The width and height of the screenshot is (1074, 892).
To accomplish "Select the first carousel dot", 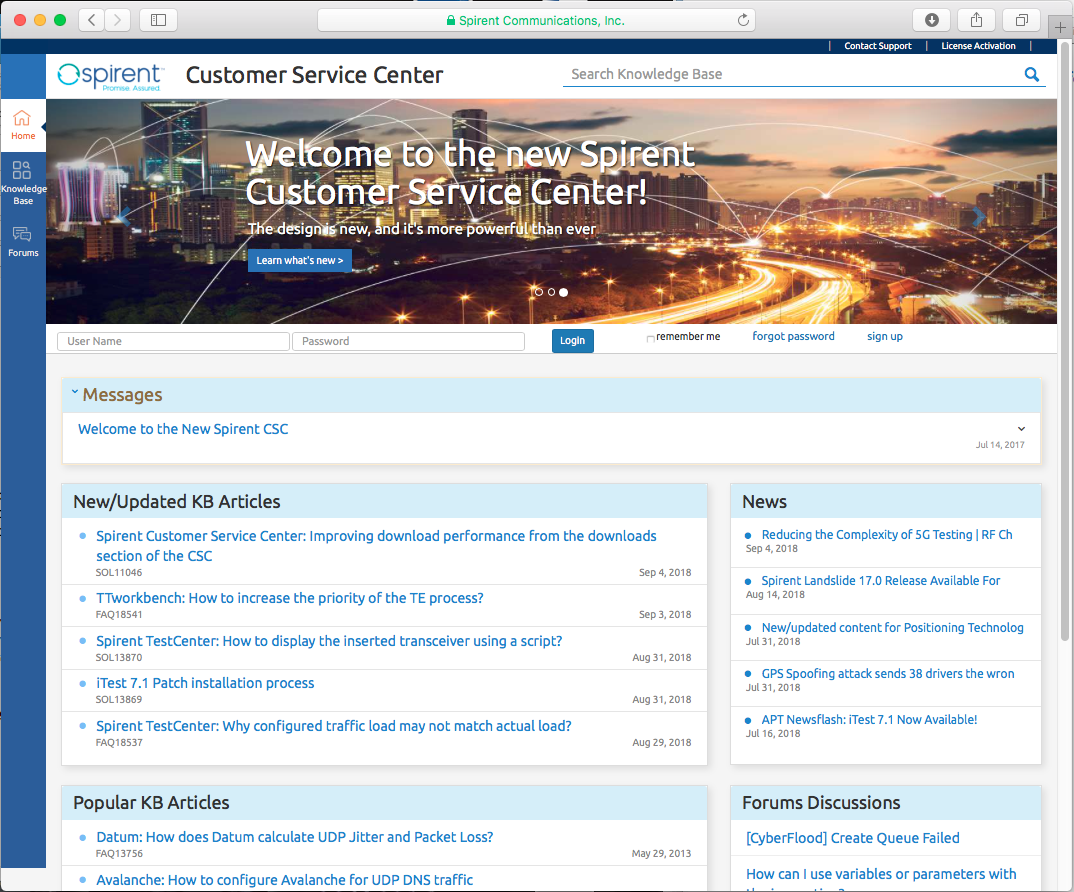I will pyautogui.click(x=538, y=292).
